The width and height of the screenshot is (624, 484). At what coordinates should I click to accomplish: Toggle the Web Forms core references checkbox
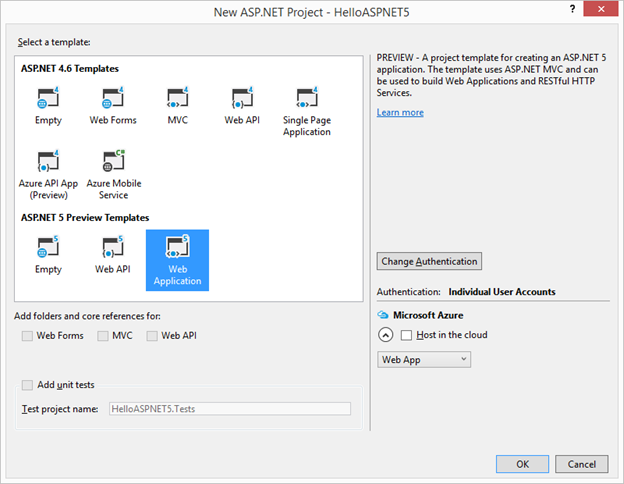[x=27, y=336]
